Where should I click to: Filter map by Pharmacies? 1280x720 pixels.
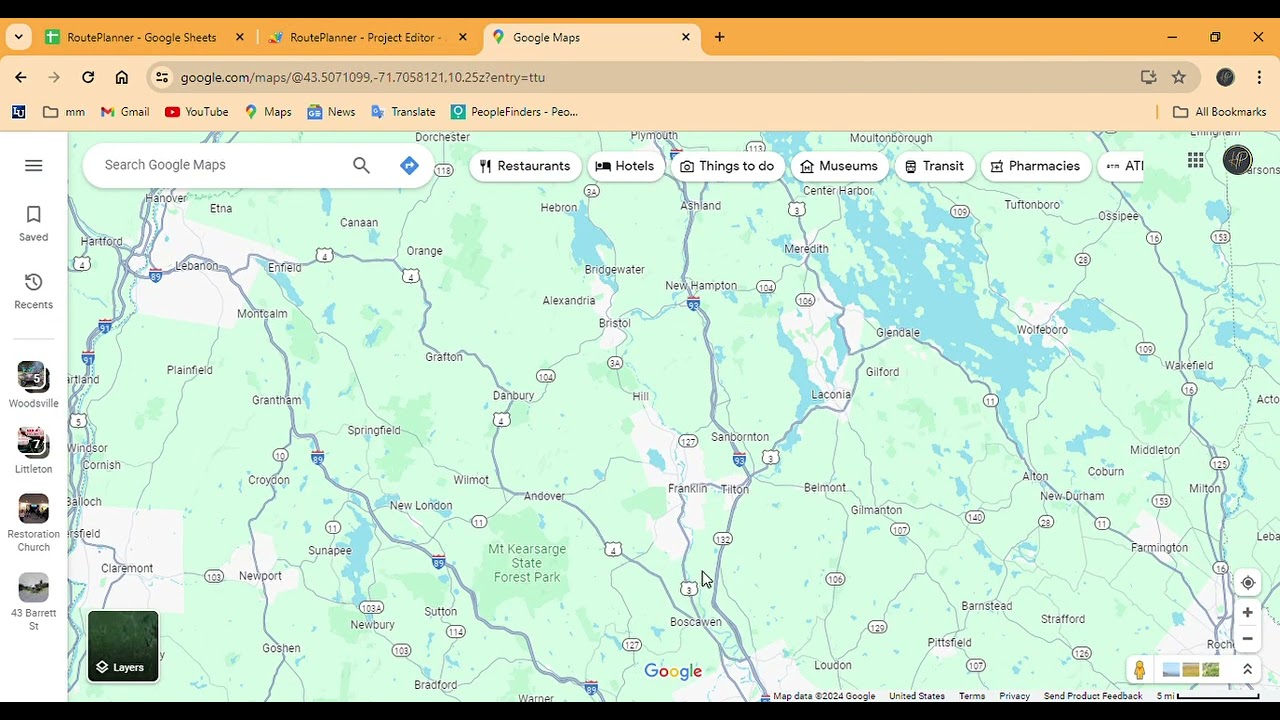[1034, 166]
